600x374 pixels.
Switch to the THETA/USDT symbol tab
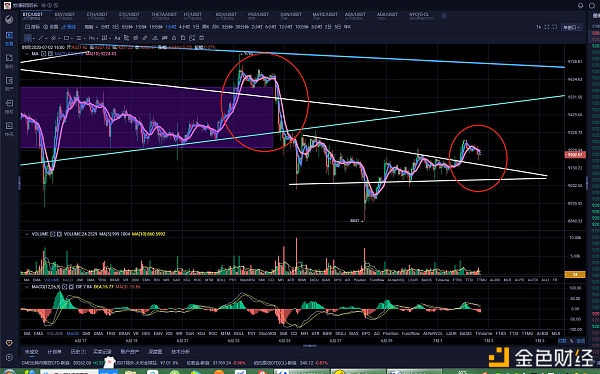coord(164,16)
